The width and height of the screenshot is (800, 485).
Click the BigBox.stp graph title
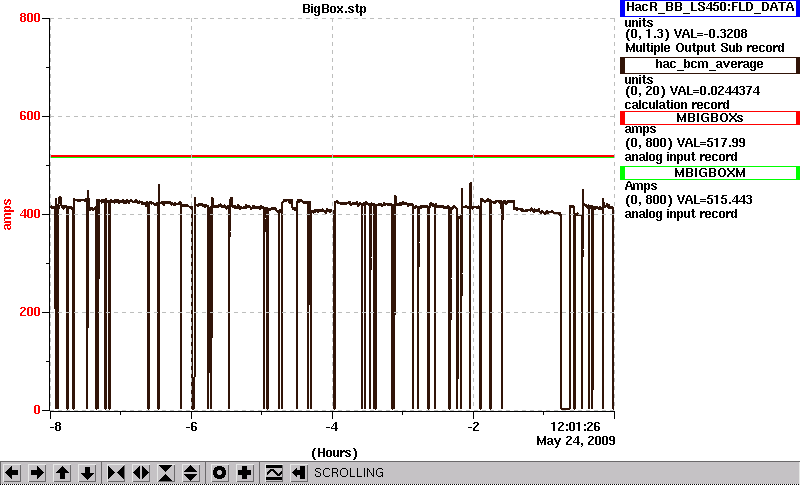pyautogui.click(x=334, y=9)
